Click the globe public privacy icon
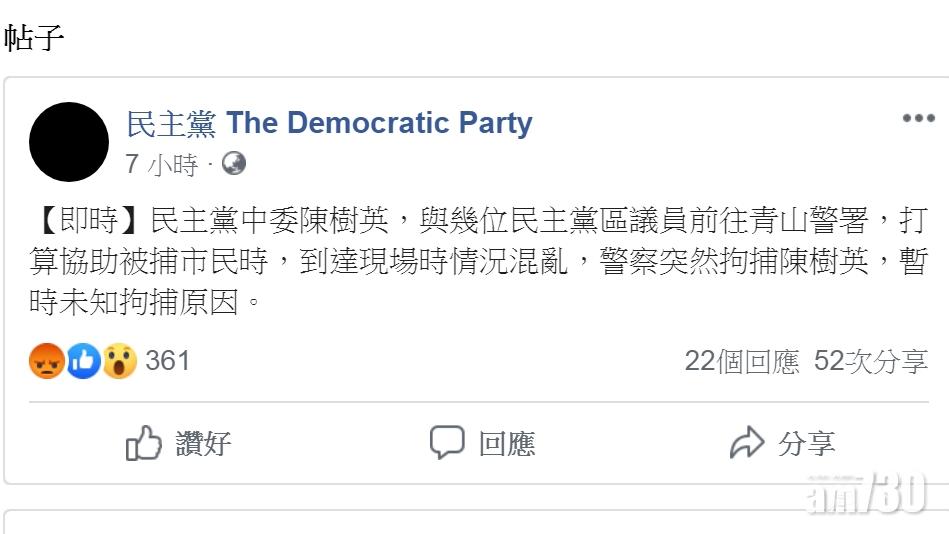Image resolution: width=949 pixels, height=534 pixels. [233, 164]
